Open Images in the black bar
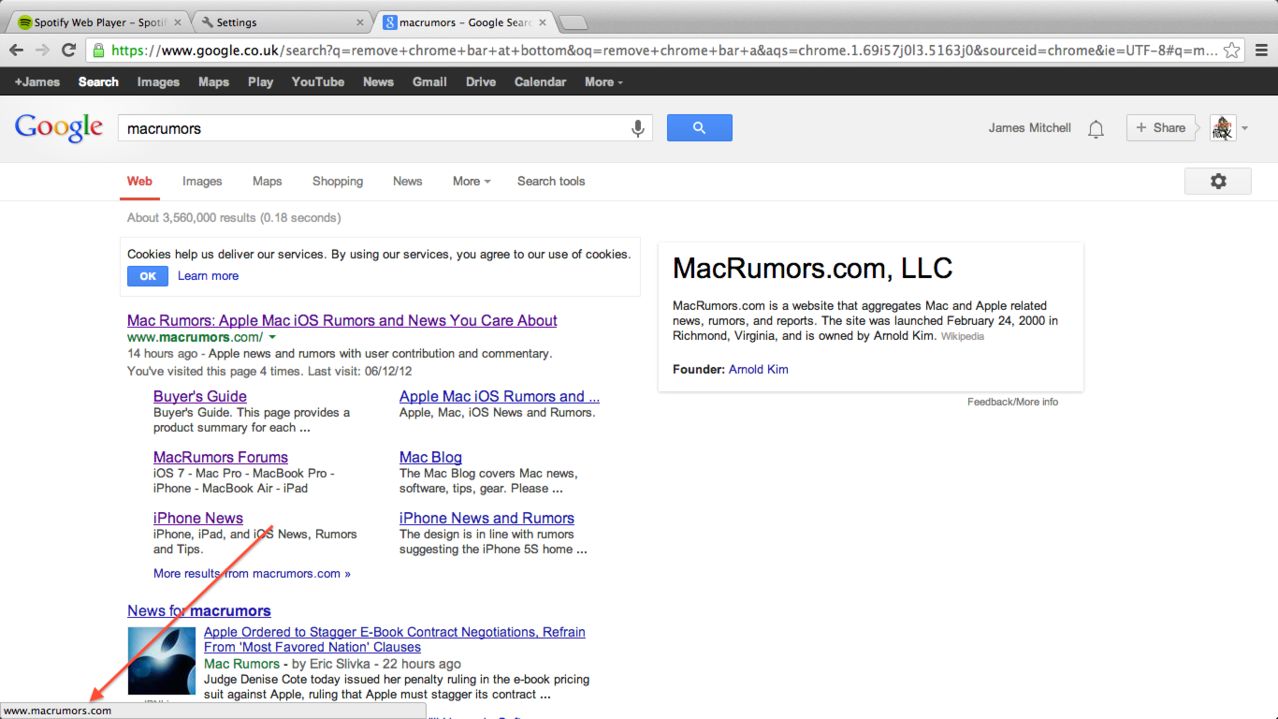Viewport: 1278px width, 719px height. [x=158, y=82]
